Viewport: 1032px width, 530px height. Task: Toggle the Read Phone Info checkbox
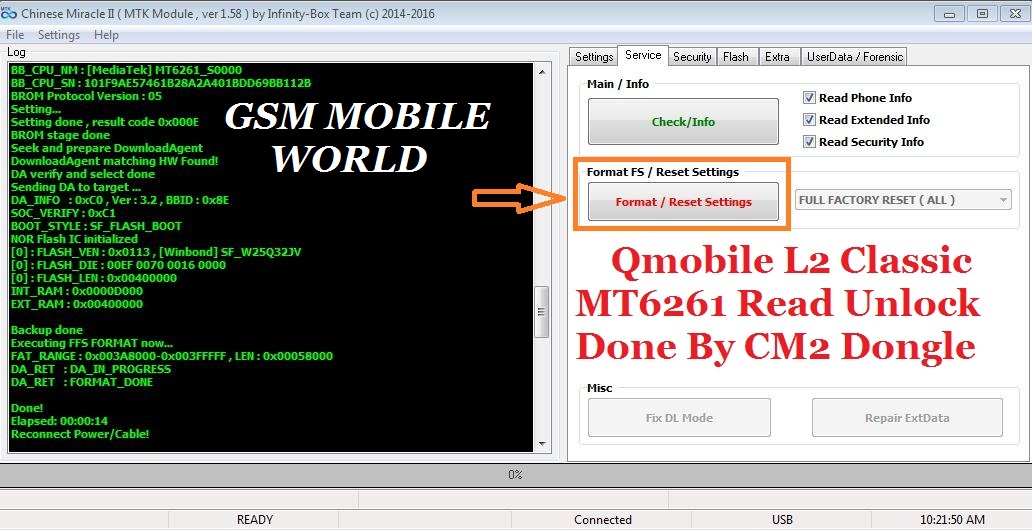pyautogui.click(x=810, y=98)
